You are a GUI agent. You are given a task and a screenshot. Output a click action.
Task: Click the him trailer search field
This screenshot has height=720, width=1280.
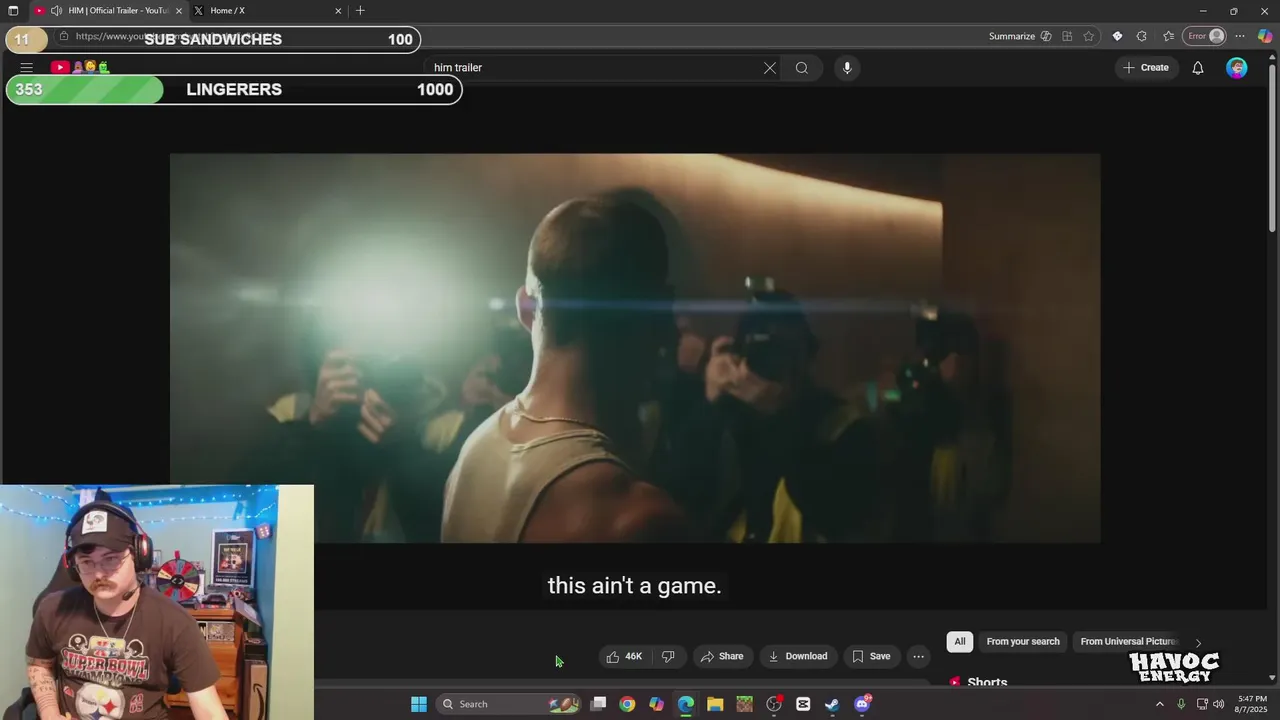point(595,68)
